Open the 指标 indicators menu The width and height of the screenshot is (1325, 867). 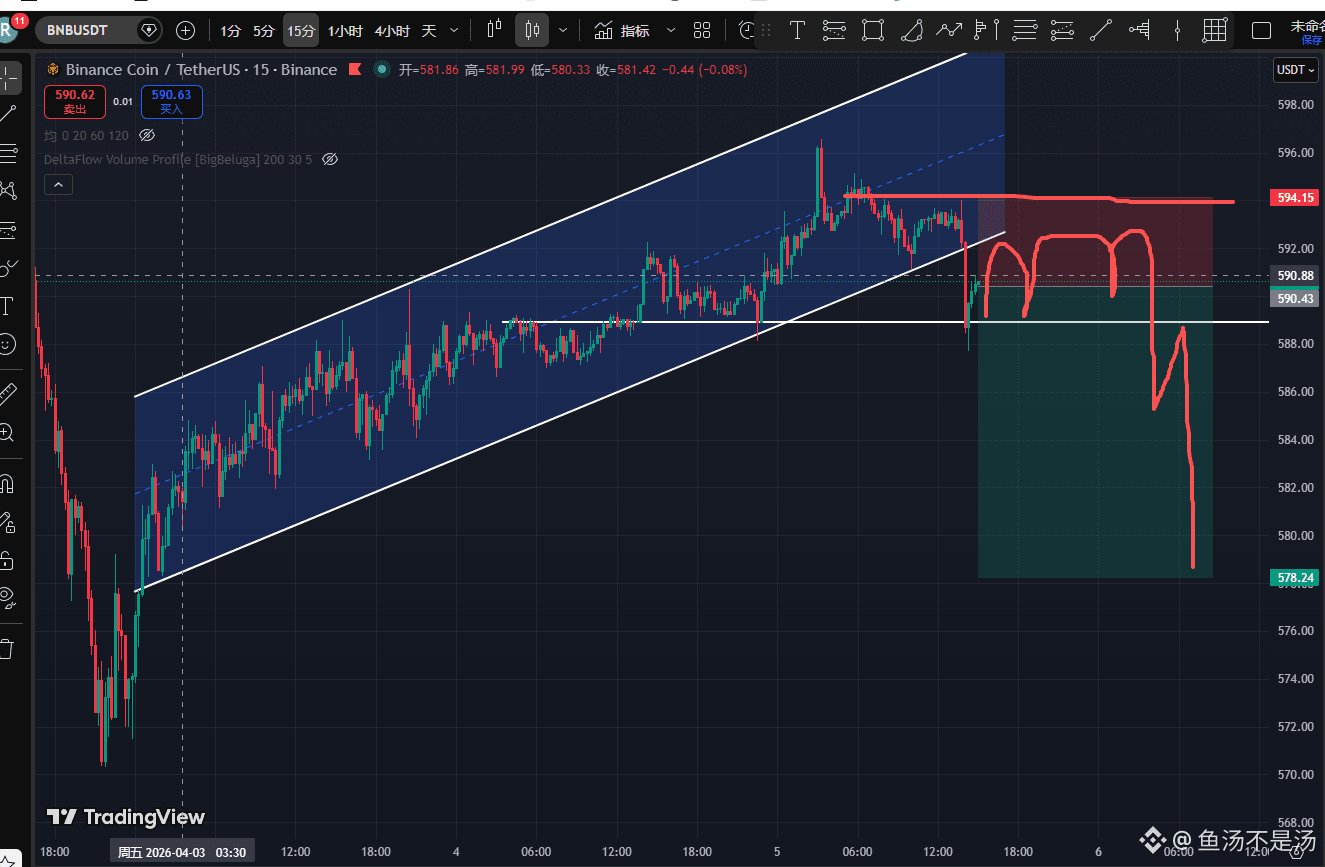click(x=621, y=31)
